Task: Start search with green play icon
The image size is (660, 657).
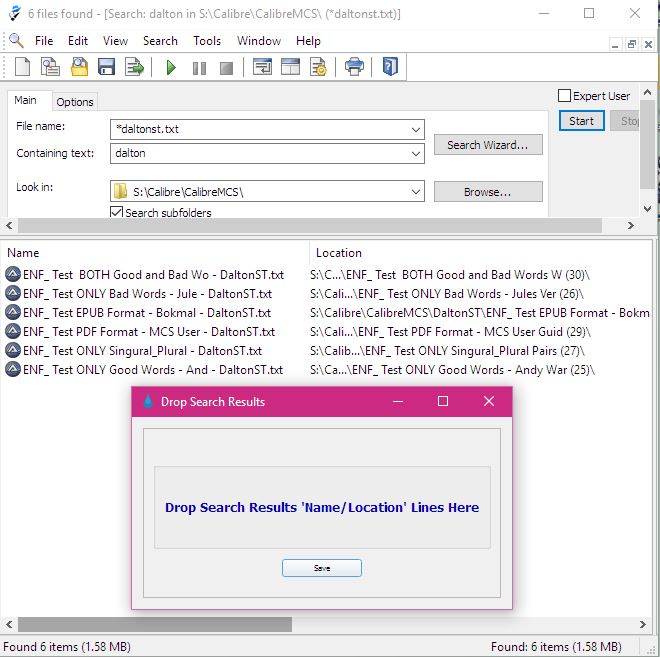Action: click(x=171, y=67)
